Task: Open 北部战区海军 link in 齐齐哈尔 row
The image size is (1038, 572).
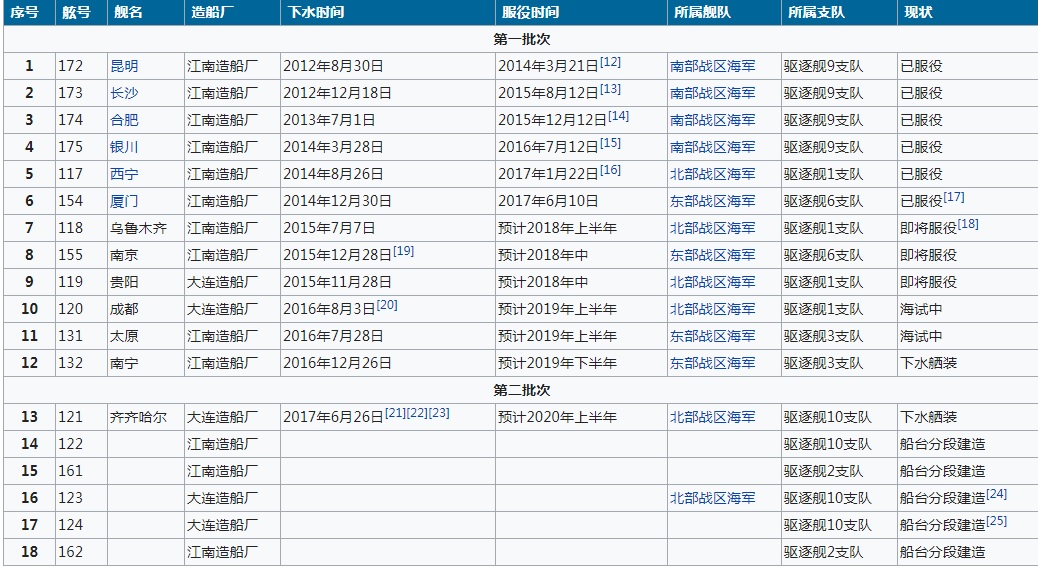Action: [x=712, y=417]
